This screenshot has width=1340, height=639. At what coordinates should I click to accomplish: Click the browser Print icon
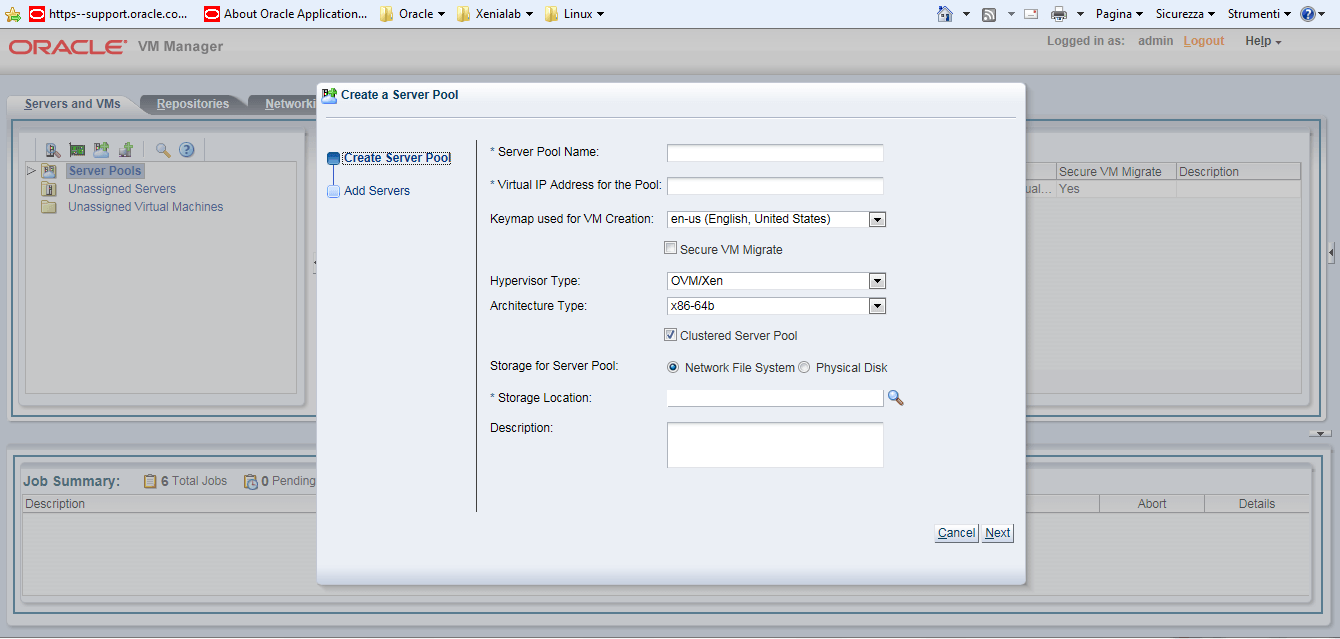(x=1059, y=14)
